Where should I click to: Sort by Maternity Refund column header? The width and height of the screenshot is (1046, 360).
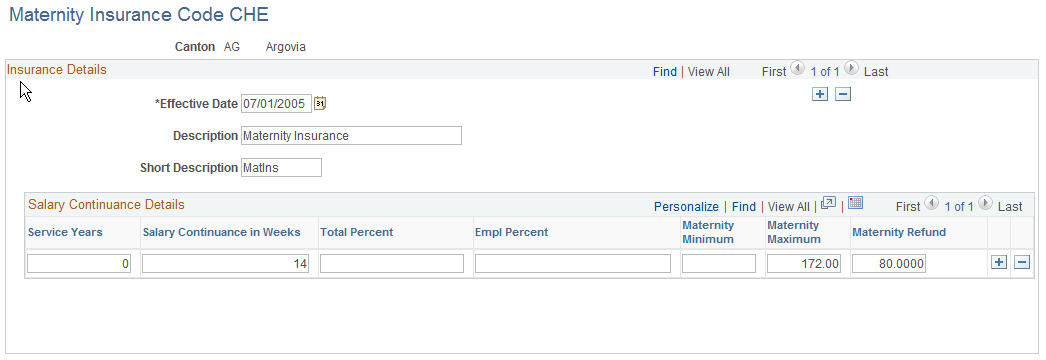click(x=899, y=232)
